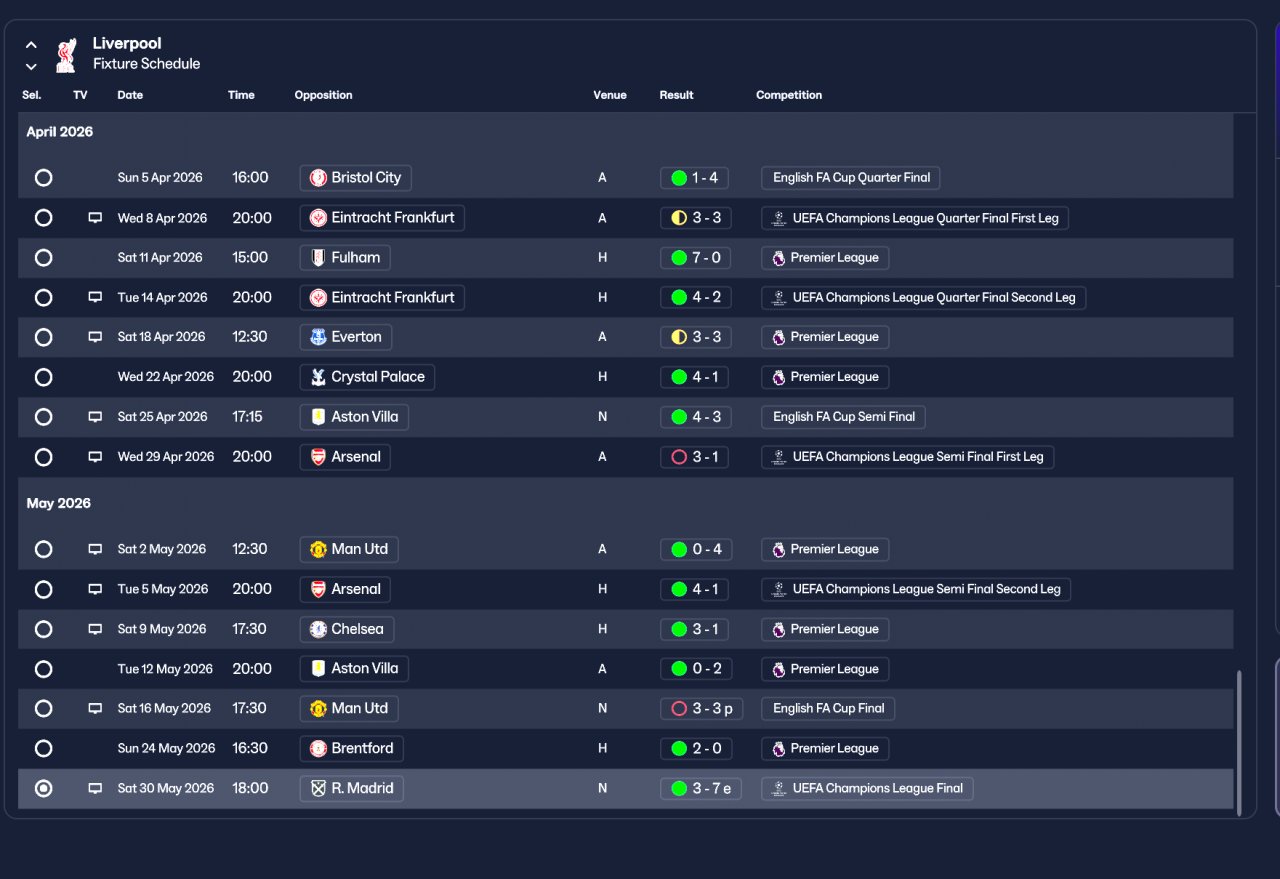Click TV icon on Man Utd 16 May row
Screen dimensions: 1280x879
pyautogui.click(x=95, y=708)
